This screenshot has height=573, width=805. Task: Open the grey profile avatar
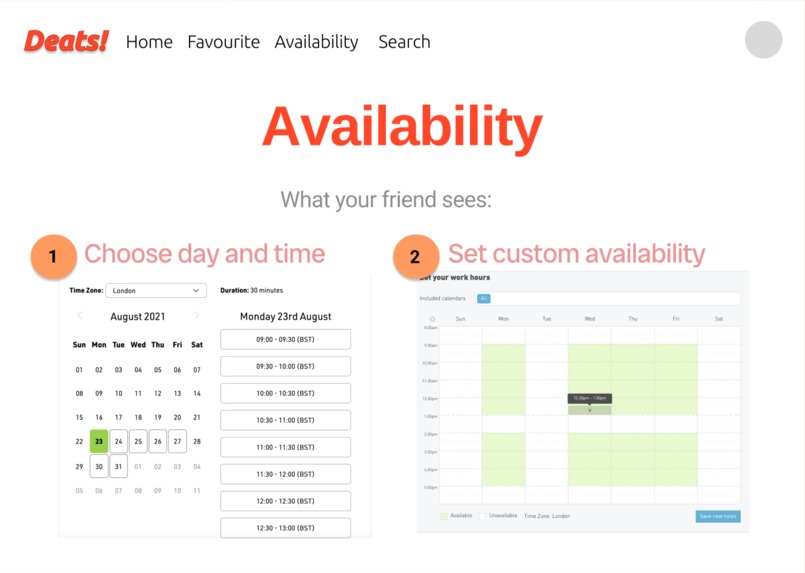763,40
